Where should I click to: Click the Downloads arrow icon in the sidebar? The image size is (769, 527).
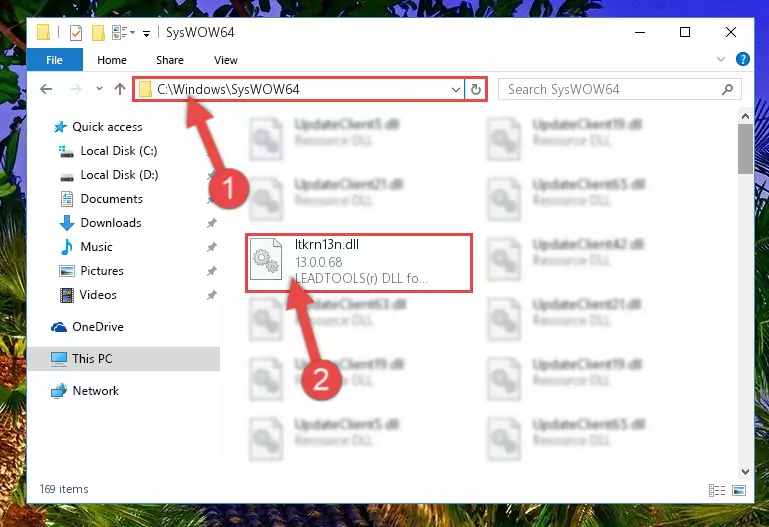(x=67, y=223)
